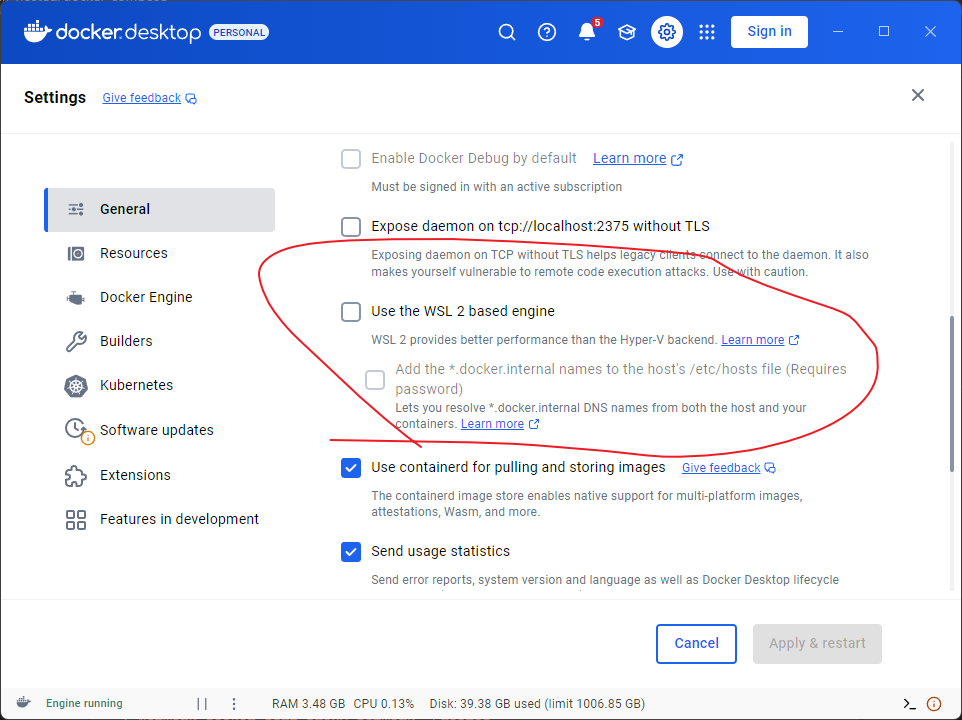Screen dimensions: 962x720
Task: Open the Docker Engine settings section
Action: pyautogui.click(x=160, y=297)
